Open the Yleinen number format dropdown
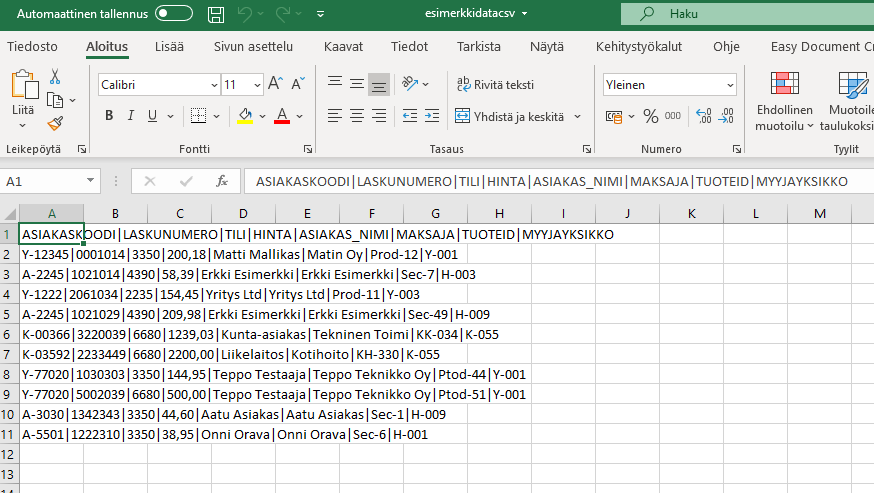The image size is (874, 493). [x=730, y=85]
